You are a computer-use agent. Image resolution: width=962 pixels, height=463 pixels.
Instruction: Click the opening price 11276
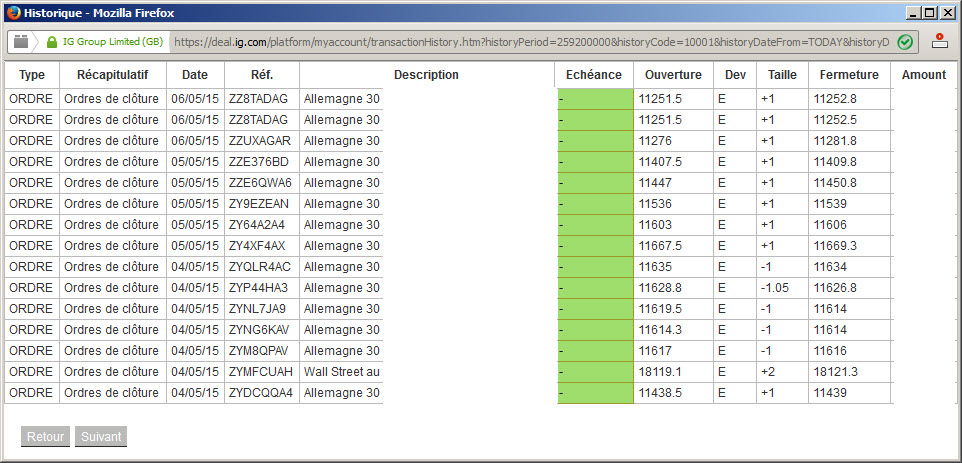[x=655, y=141]
